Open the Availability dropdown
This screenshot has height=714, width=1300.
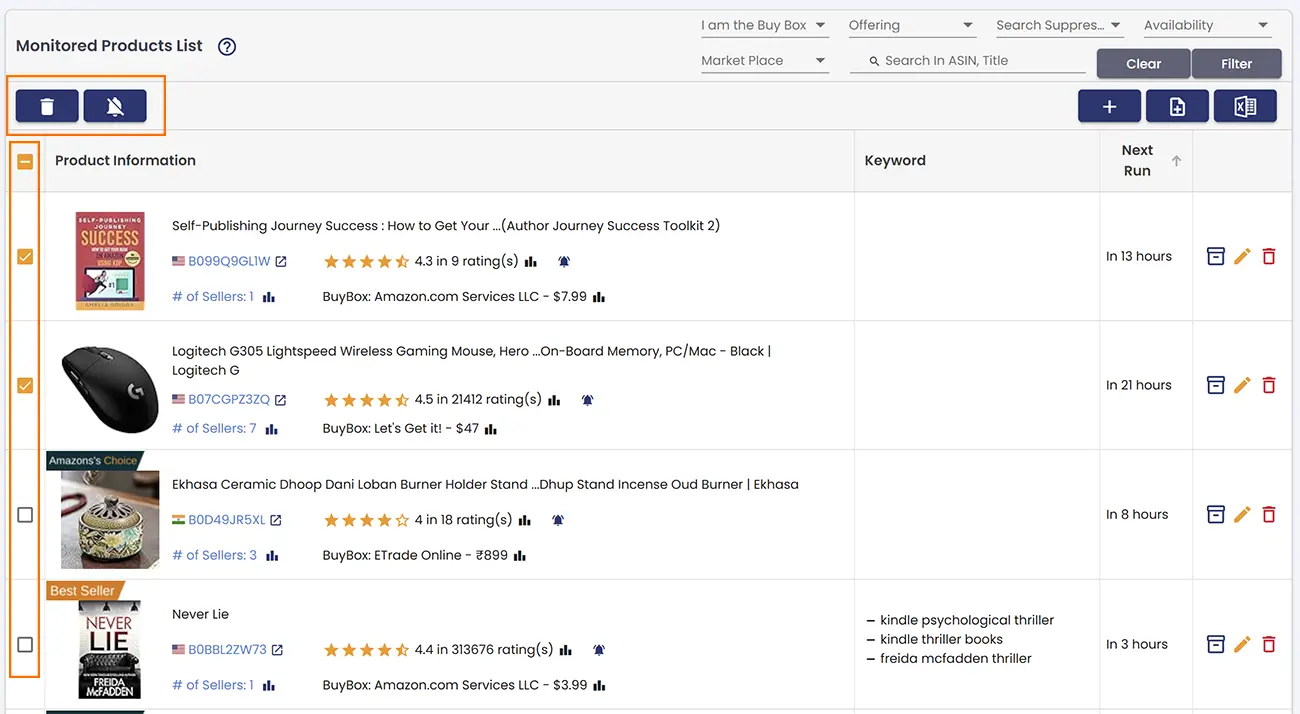pos(1207,24)
